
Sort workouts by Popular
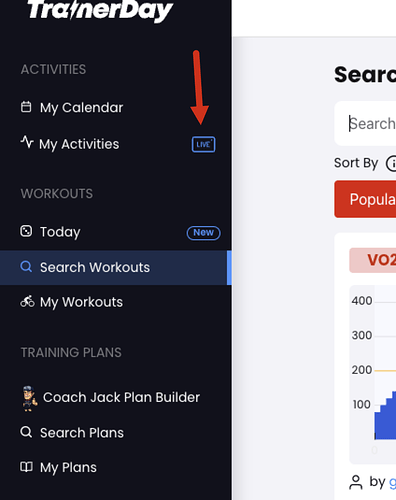pyautogui.click(x=365, y=199)
